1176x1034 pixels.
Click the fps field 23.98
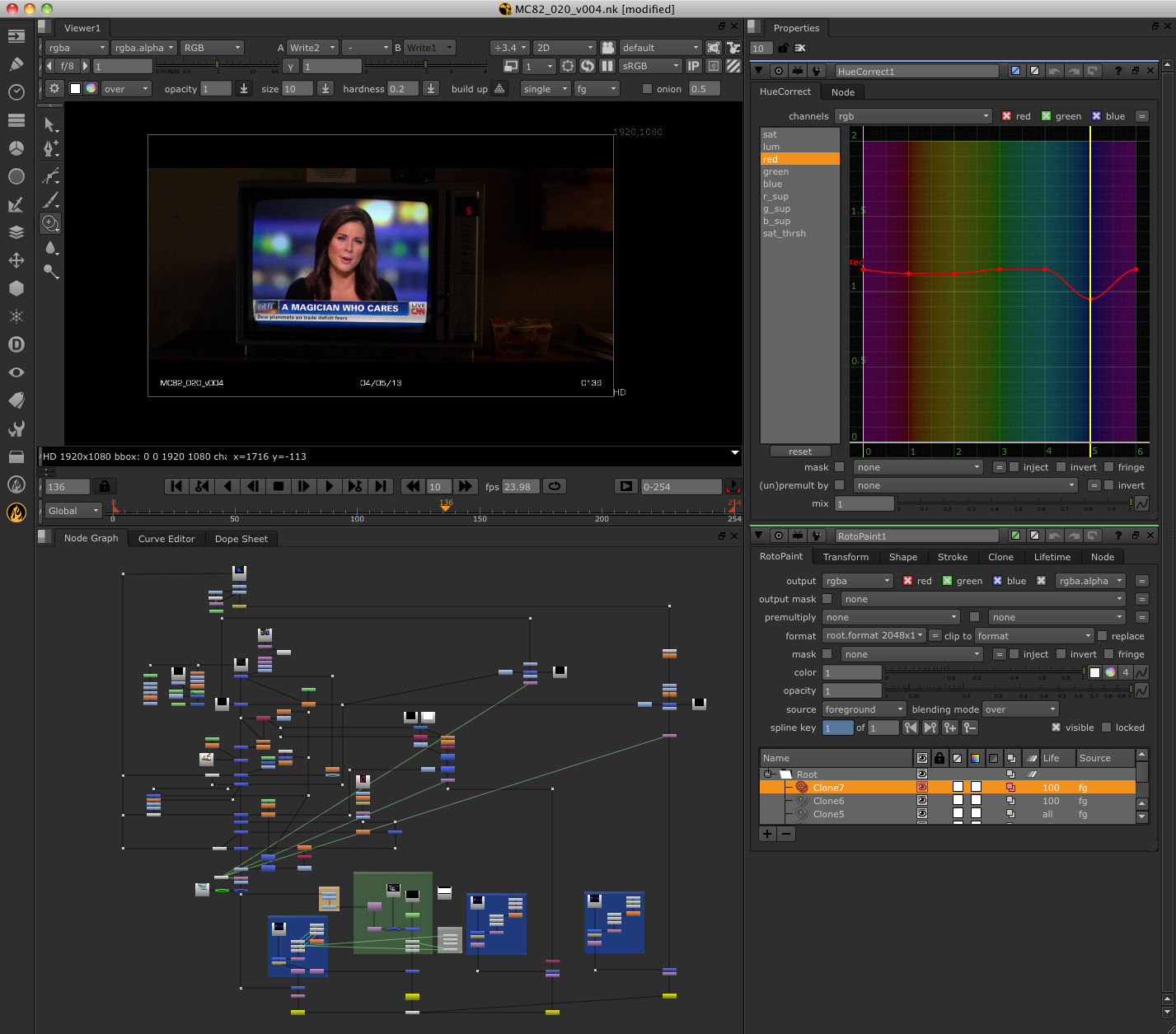521,487
